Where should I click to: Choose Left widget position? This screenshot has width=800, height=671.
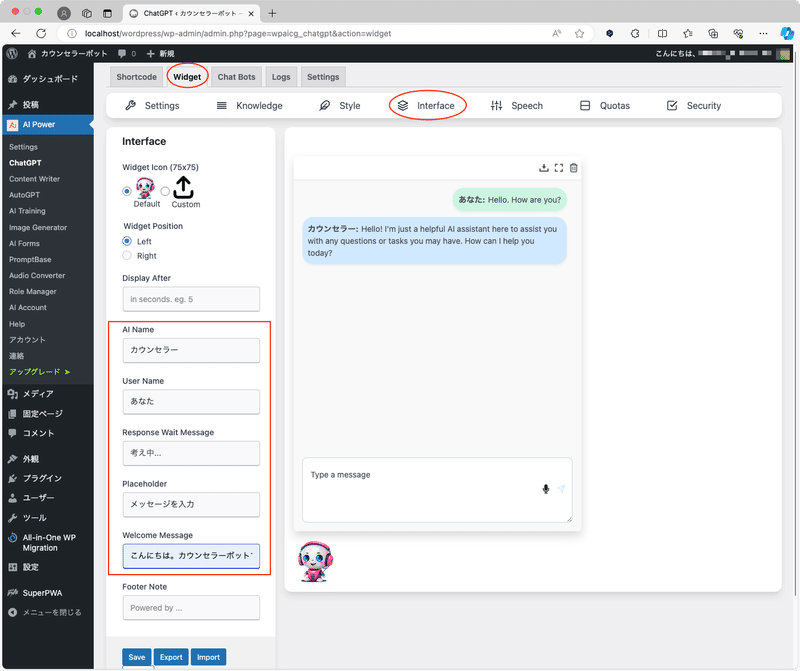click(x=127, y=241)
